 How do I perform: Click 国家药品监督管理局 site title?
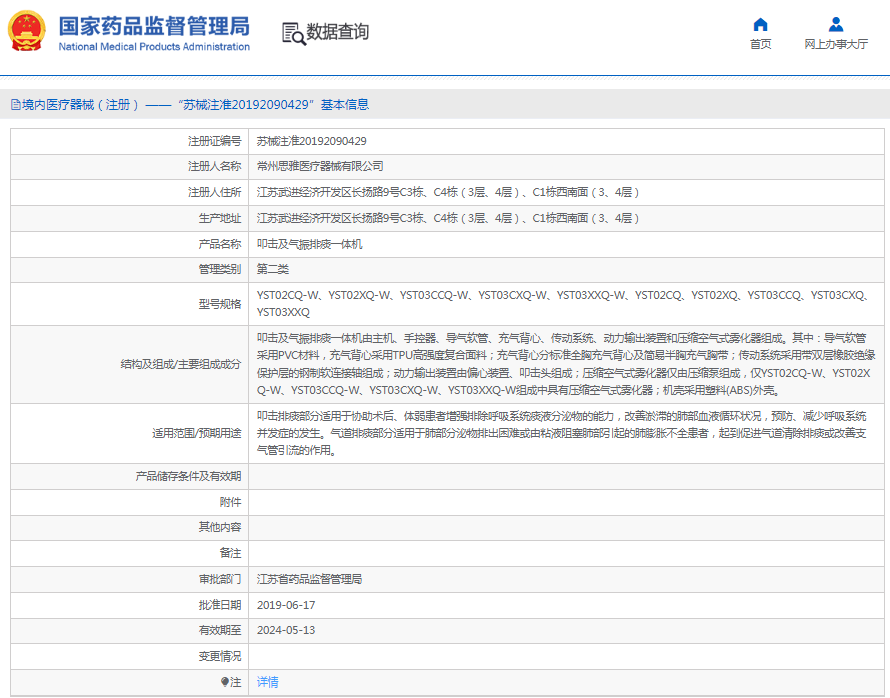click(154, 26)
